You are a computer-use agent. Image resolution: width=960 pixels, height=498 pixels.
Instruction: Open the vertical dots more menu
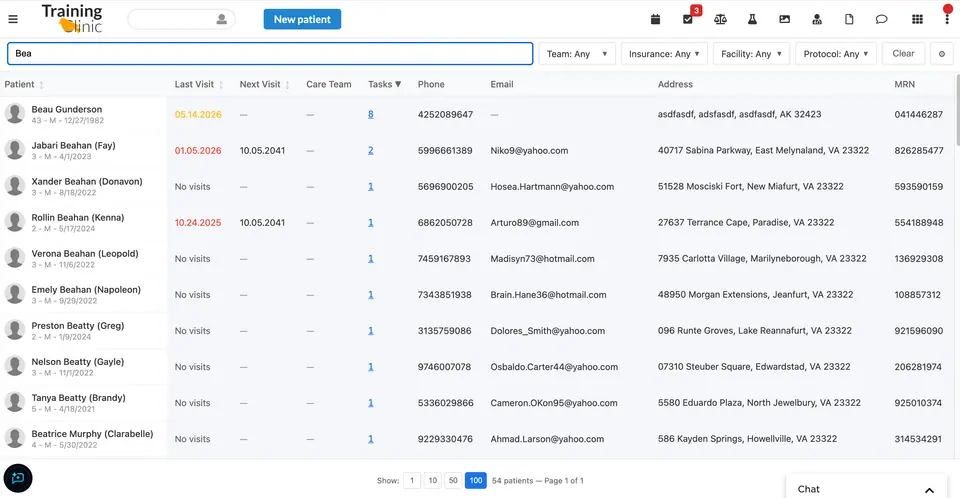(947, 19)
